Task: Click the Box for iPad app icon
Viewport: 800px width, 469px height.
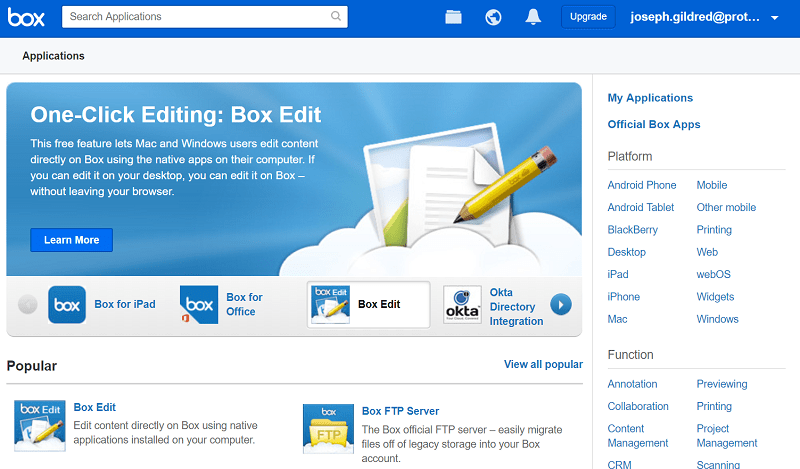Action: click(x=67, y=305)
